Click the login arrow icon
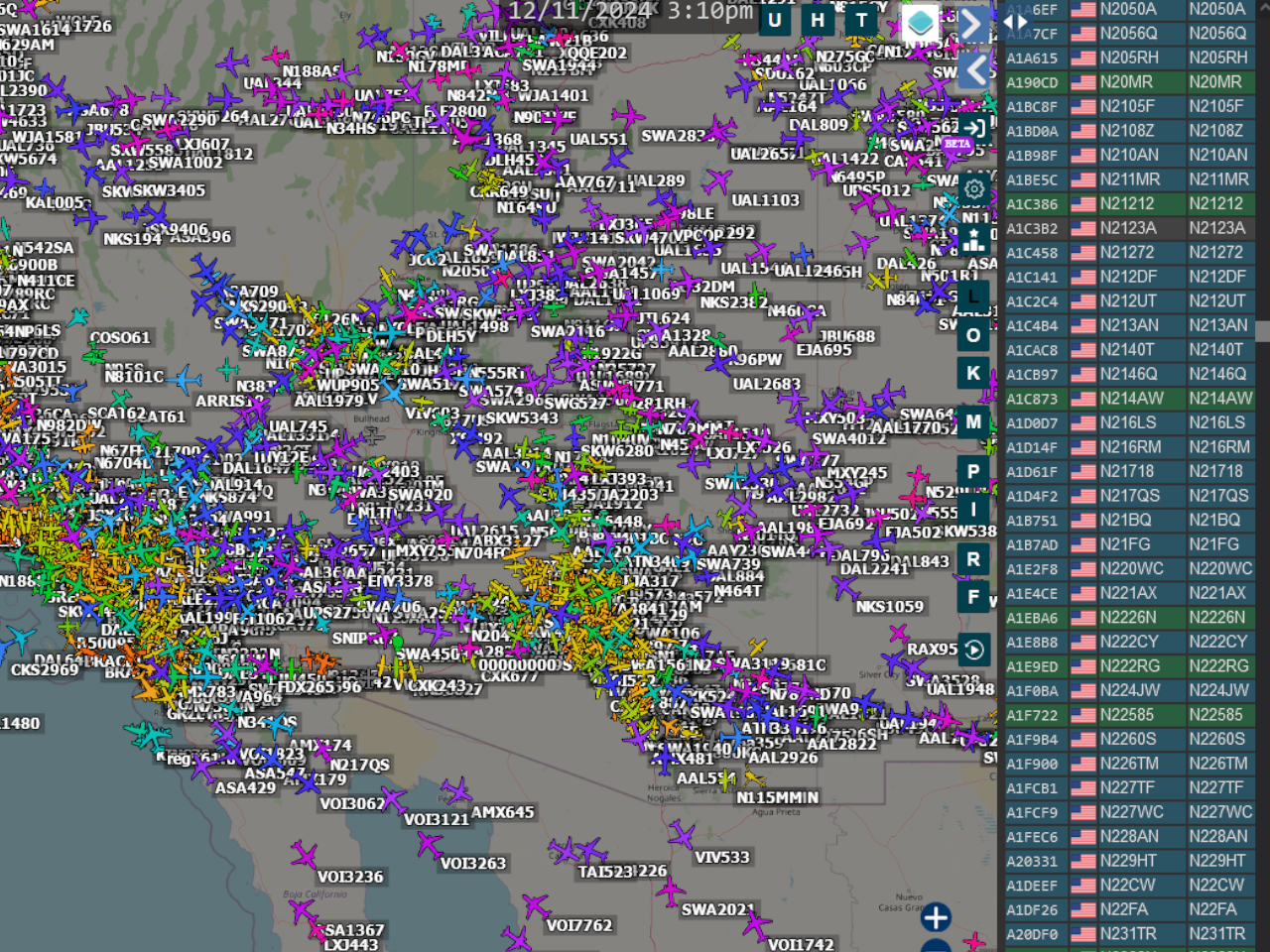Image resolution: width=1270 pixels, height=952 pixels. tap(974, 128)
